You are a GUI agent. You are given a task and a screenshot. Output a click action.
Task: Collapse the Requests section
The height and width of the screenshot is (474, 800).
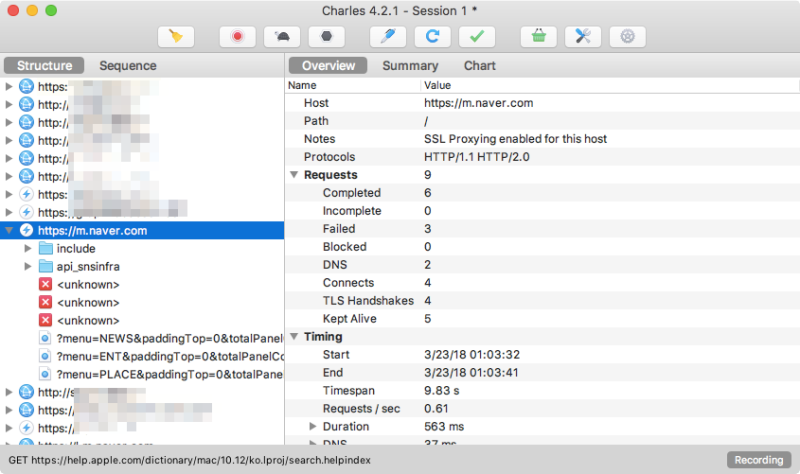point(294,174)
